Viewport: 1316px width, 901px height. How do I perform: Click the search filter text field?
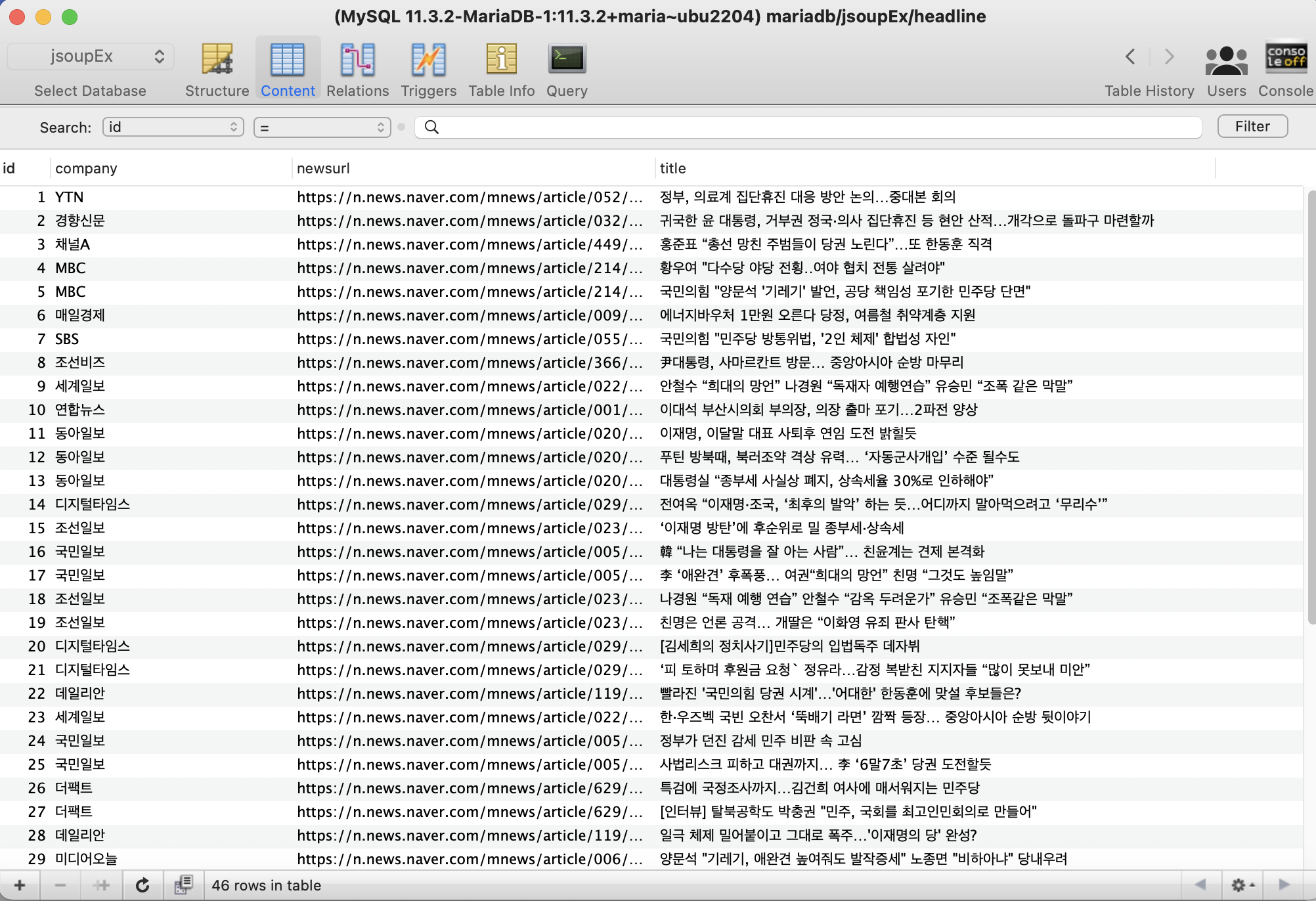(x=814, y=127)
